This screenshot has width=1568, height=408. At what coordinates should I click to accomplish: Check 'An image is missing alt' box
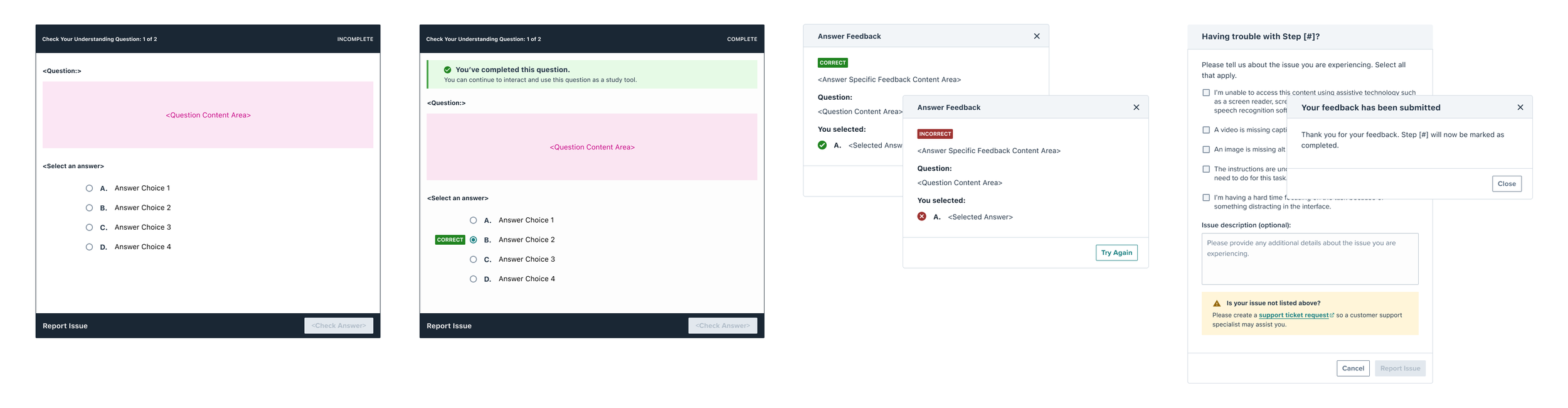(x=1205, y=149)
